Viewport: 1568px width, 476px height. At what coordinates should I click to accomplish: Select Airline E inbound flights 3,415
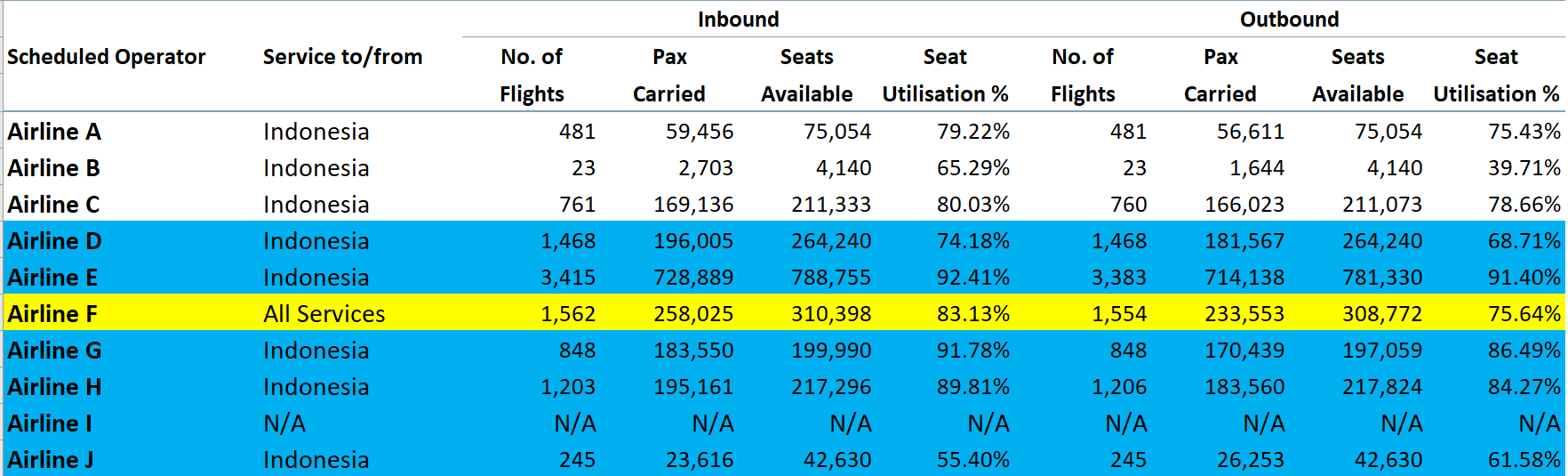pos(568,278)
